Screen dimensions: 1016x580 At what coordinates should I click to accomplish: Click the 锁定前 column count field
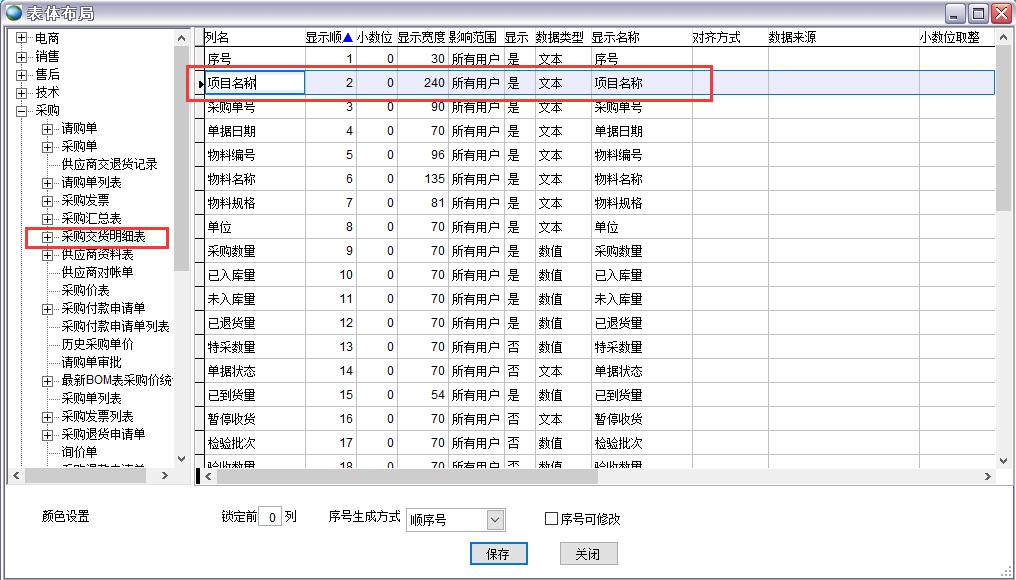click(270, 519)
